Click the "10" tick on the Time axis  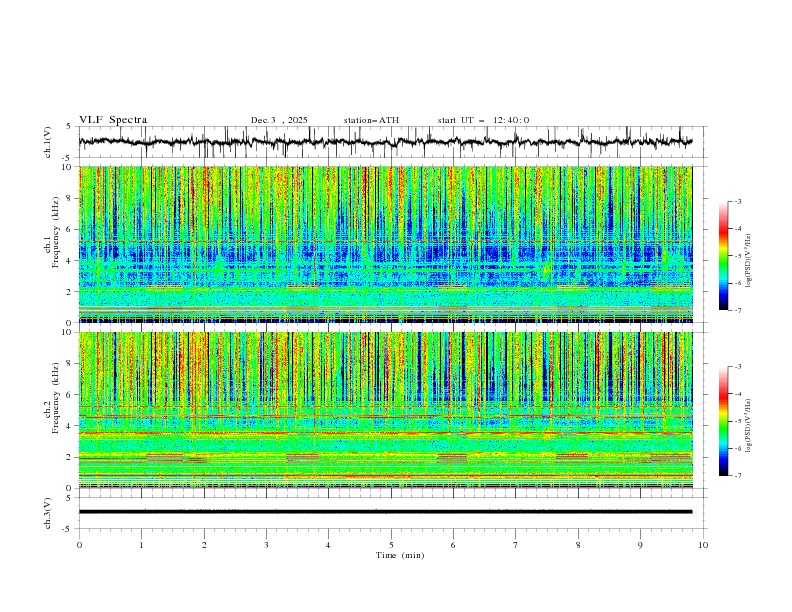coord(703,545)
